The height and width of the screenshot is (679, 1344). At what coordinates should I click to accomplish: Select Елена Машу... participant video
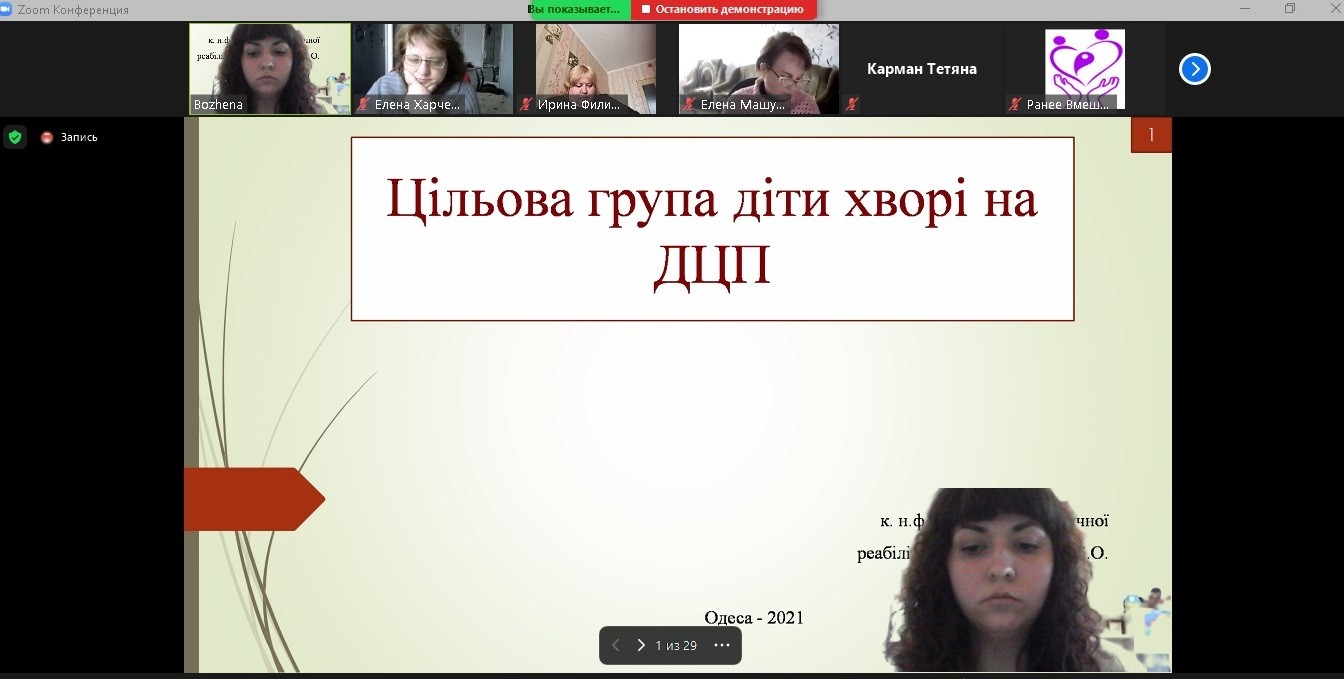tap(759, 69)
